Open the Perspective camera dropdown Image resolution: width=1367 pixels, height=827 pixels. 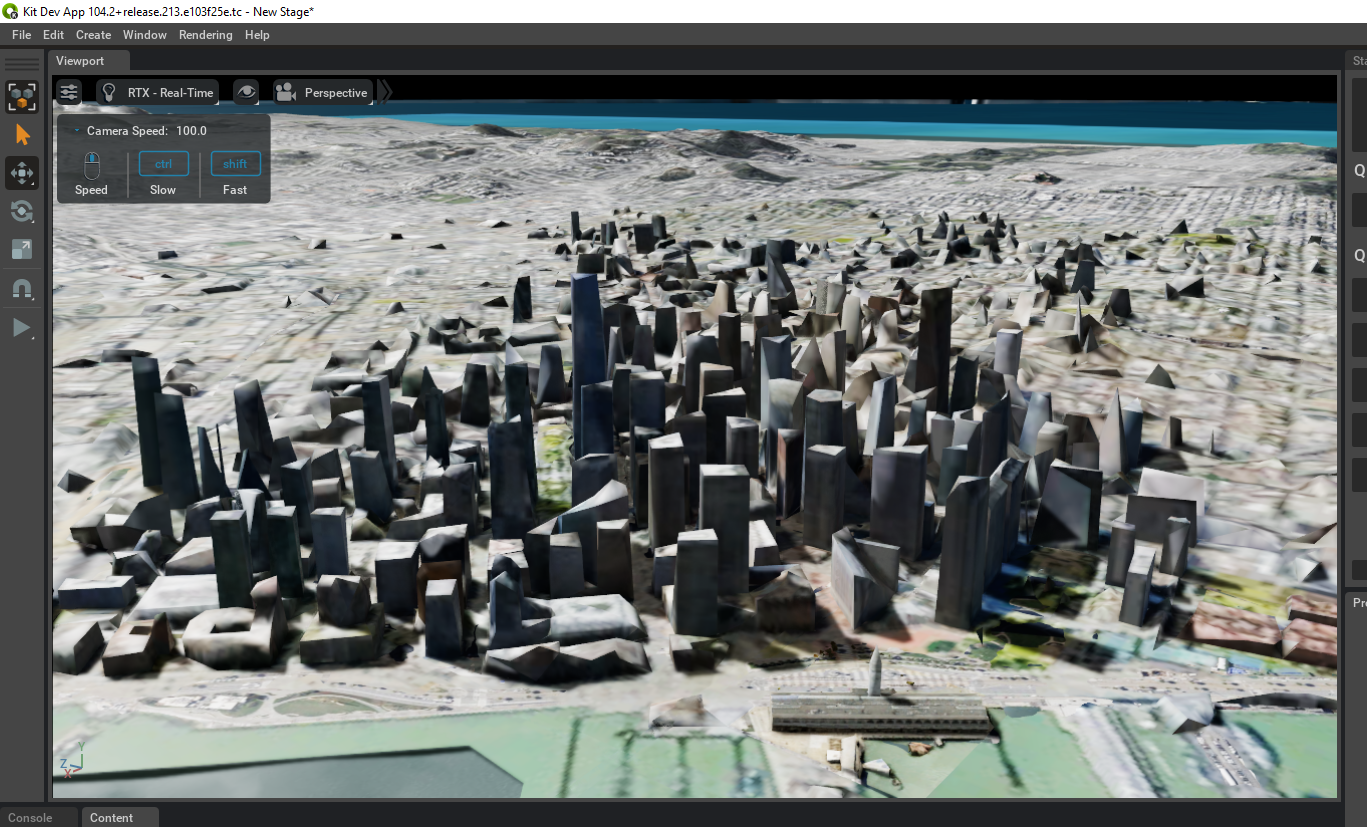pos(337,91)
